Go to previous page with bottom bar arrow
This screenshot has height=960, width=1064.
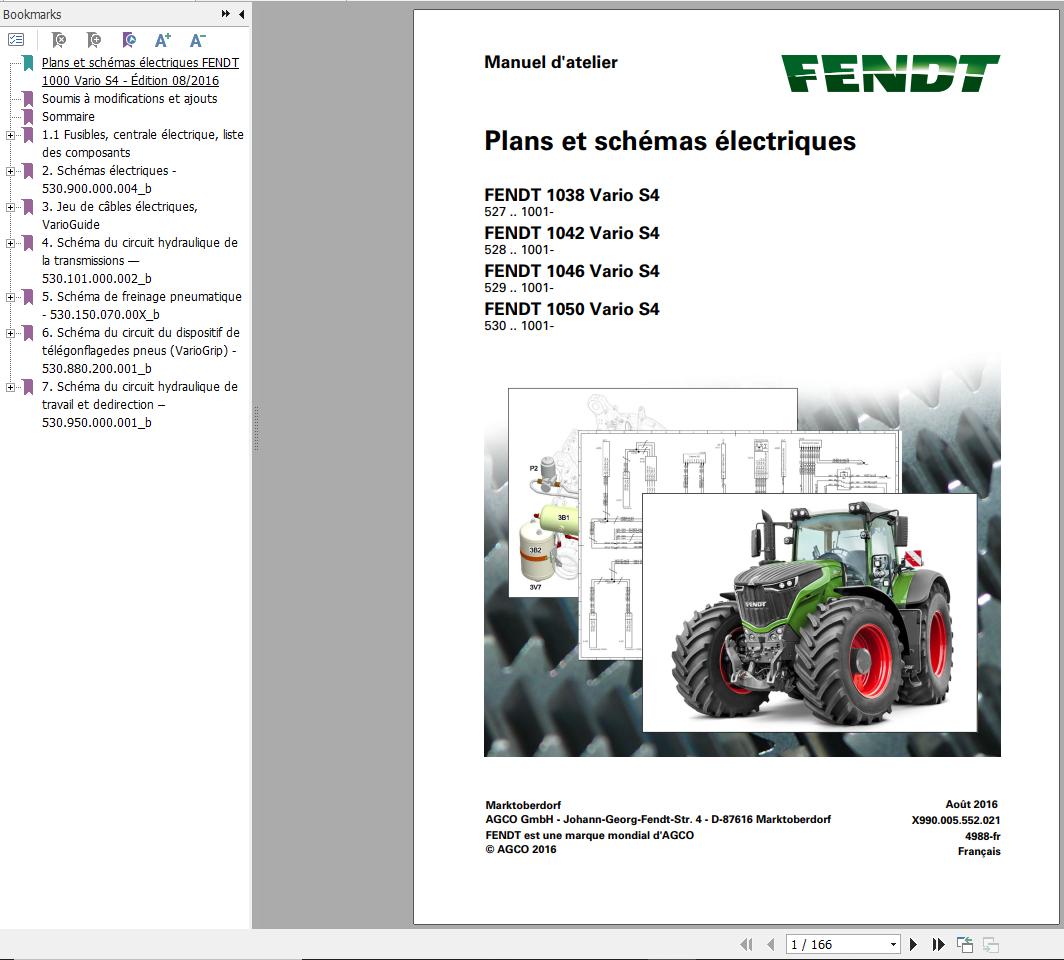click(x=770, y=944)
